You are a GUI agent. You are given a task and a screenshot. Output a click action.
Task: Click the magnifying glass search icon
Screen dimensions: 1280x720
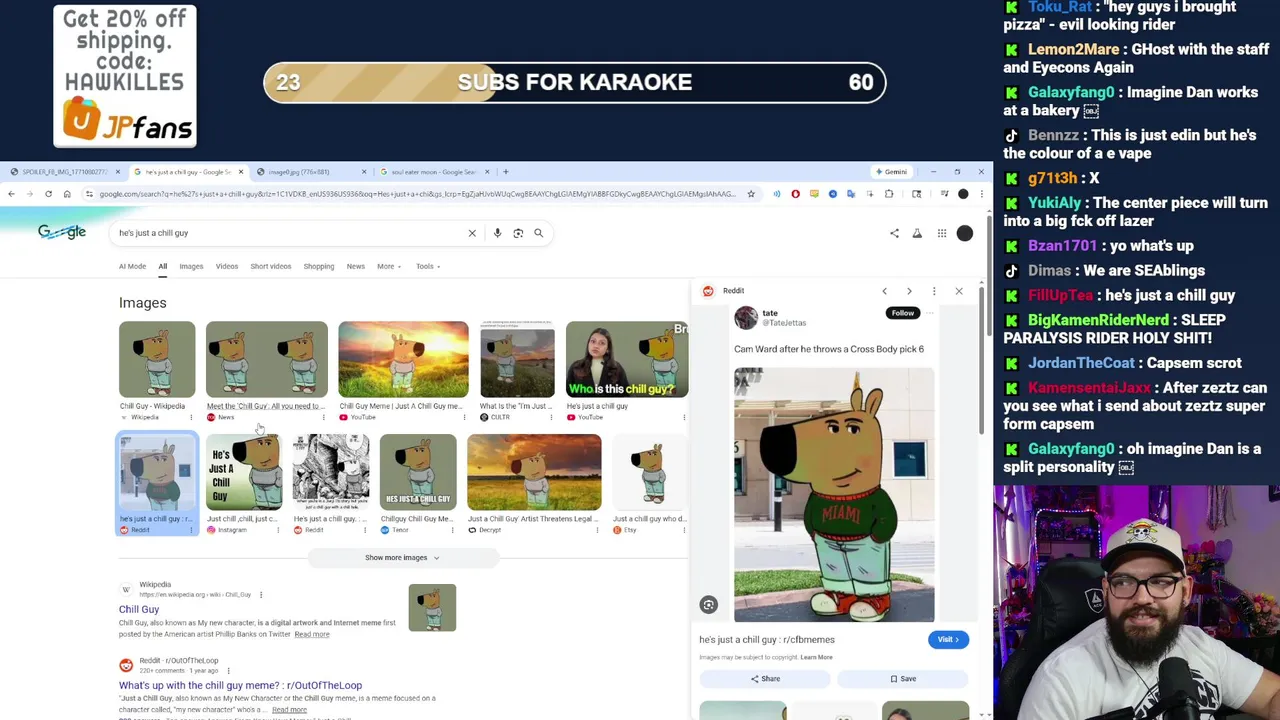[538, 233]
